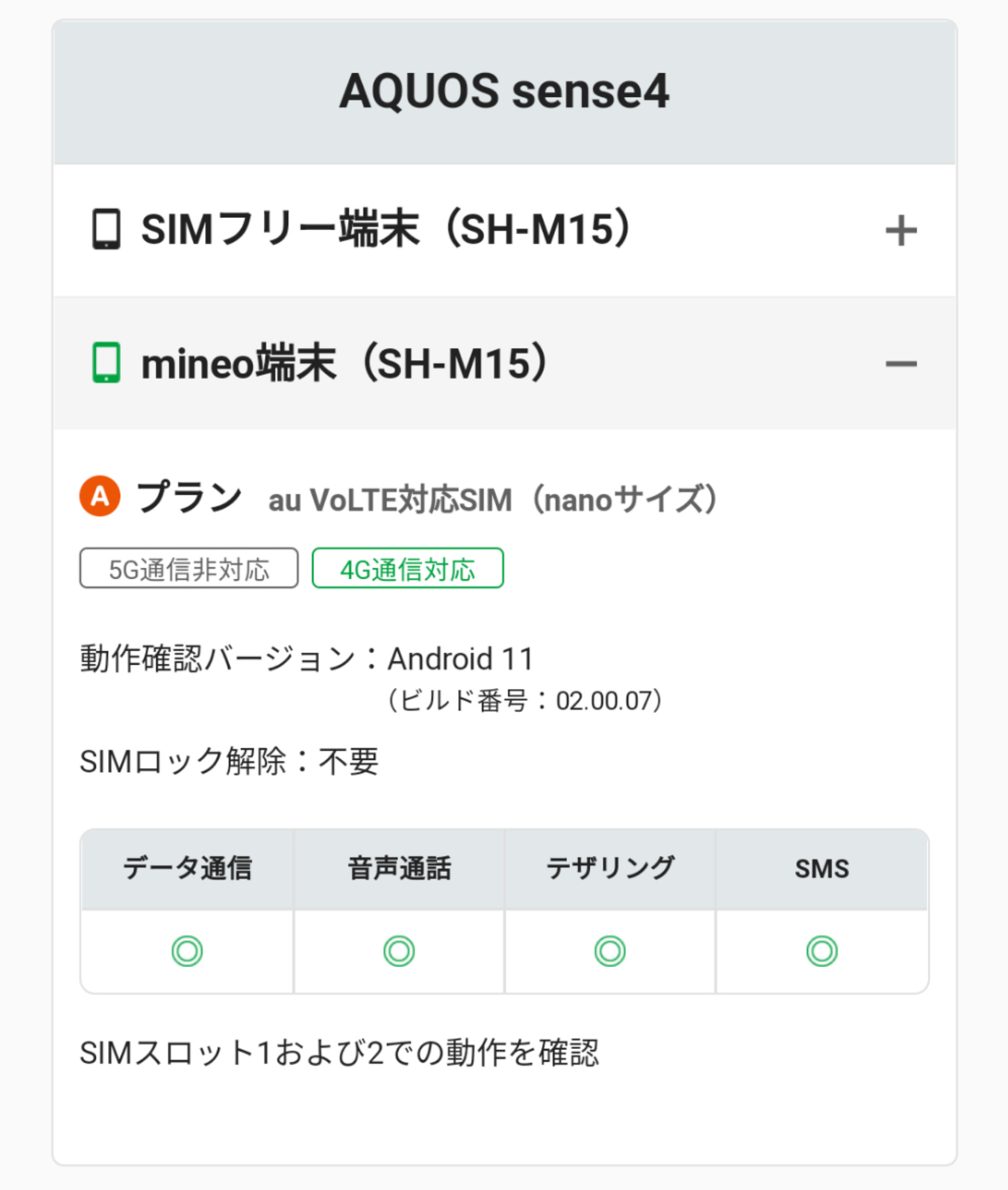
Task: Click the データ通信 support circle mark
Action: coord(187,951)
